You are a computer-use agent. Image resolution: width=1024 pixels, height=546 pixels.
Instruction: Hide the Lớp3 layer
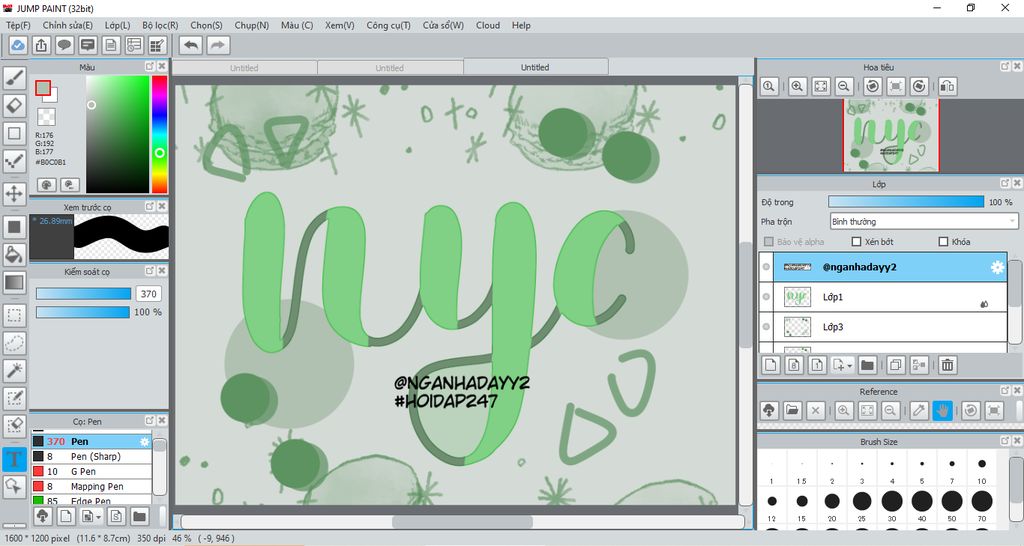click(x=766, y=327)
